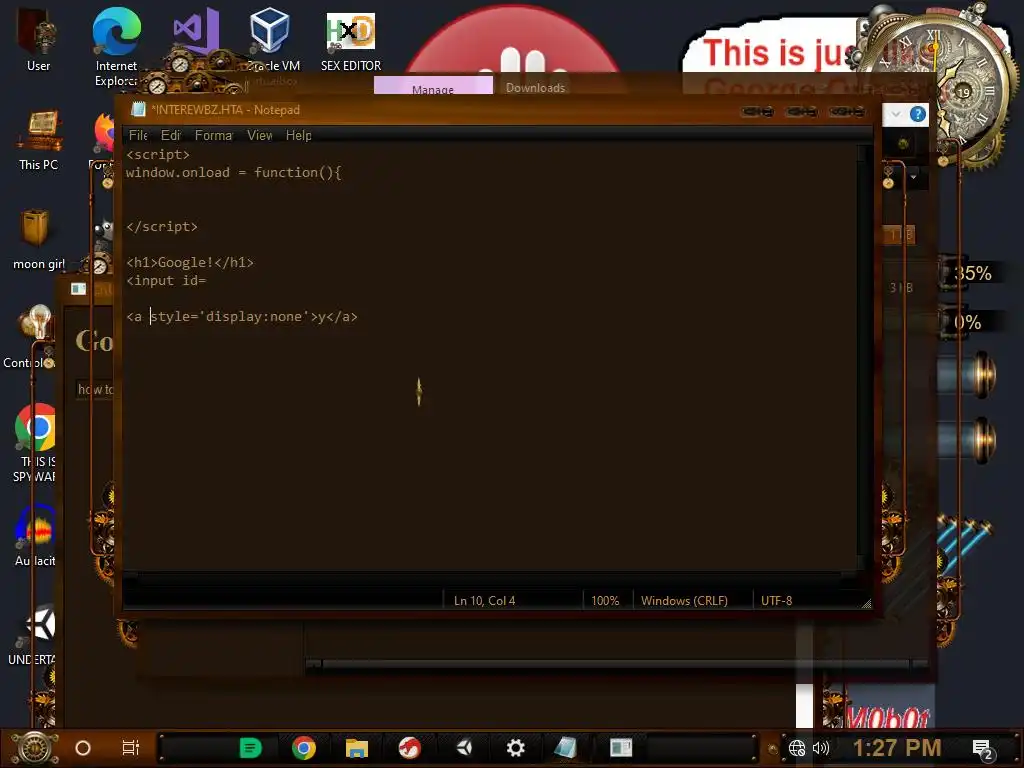Open the File menu in Notepad
Screen dimensions: 1024x768
click(138, 135)
